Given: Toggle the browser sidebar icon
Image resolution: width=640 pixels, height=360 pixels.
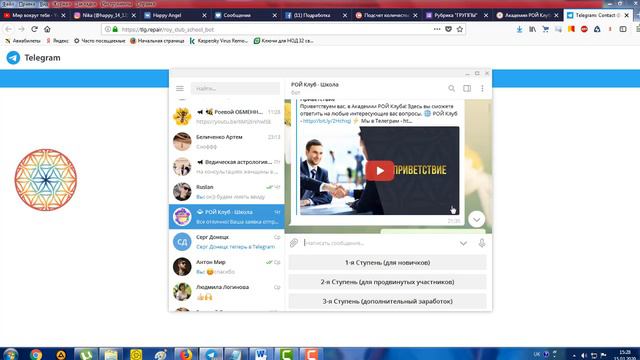Looking at the screenshot, I should (x=623, y=29).
